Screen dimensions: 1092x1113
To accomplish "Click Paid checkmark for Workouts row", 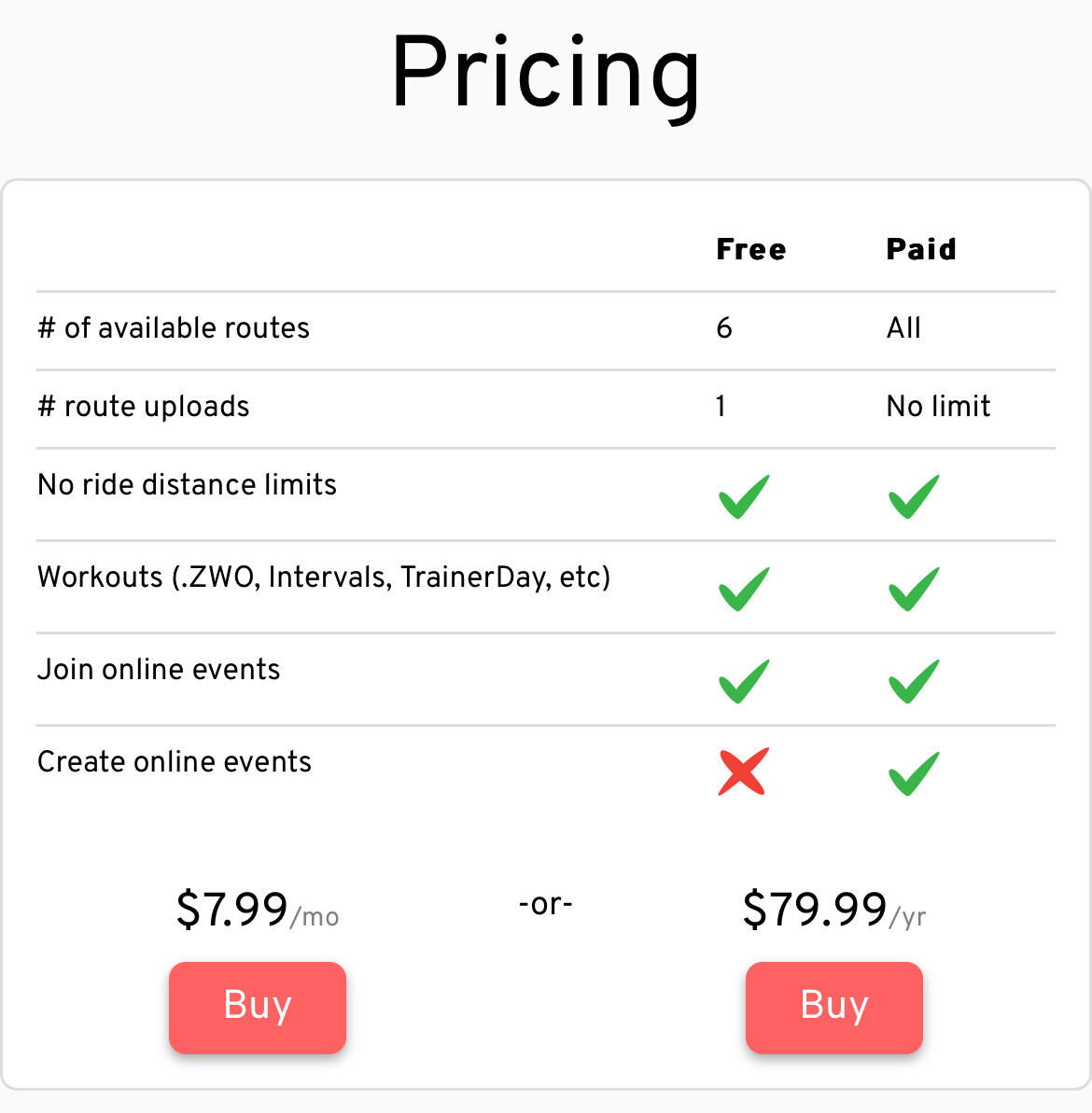I will point(914,589).
